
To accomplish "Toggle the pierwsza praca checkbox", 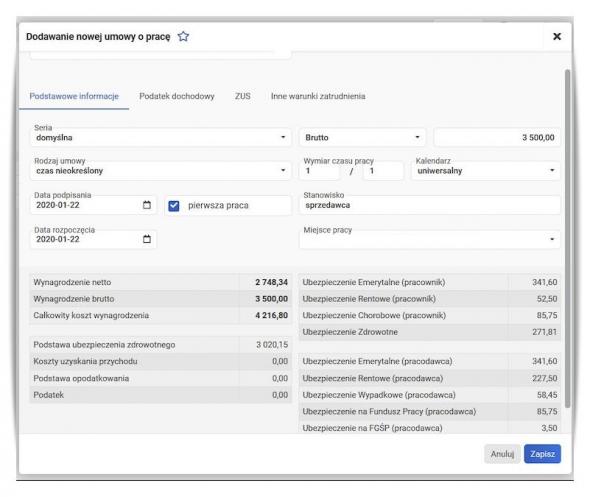I will point(173,206).
